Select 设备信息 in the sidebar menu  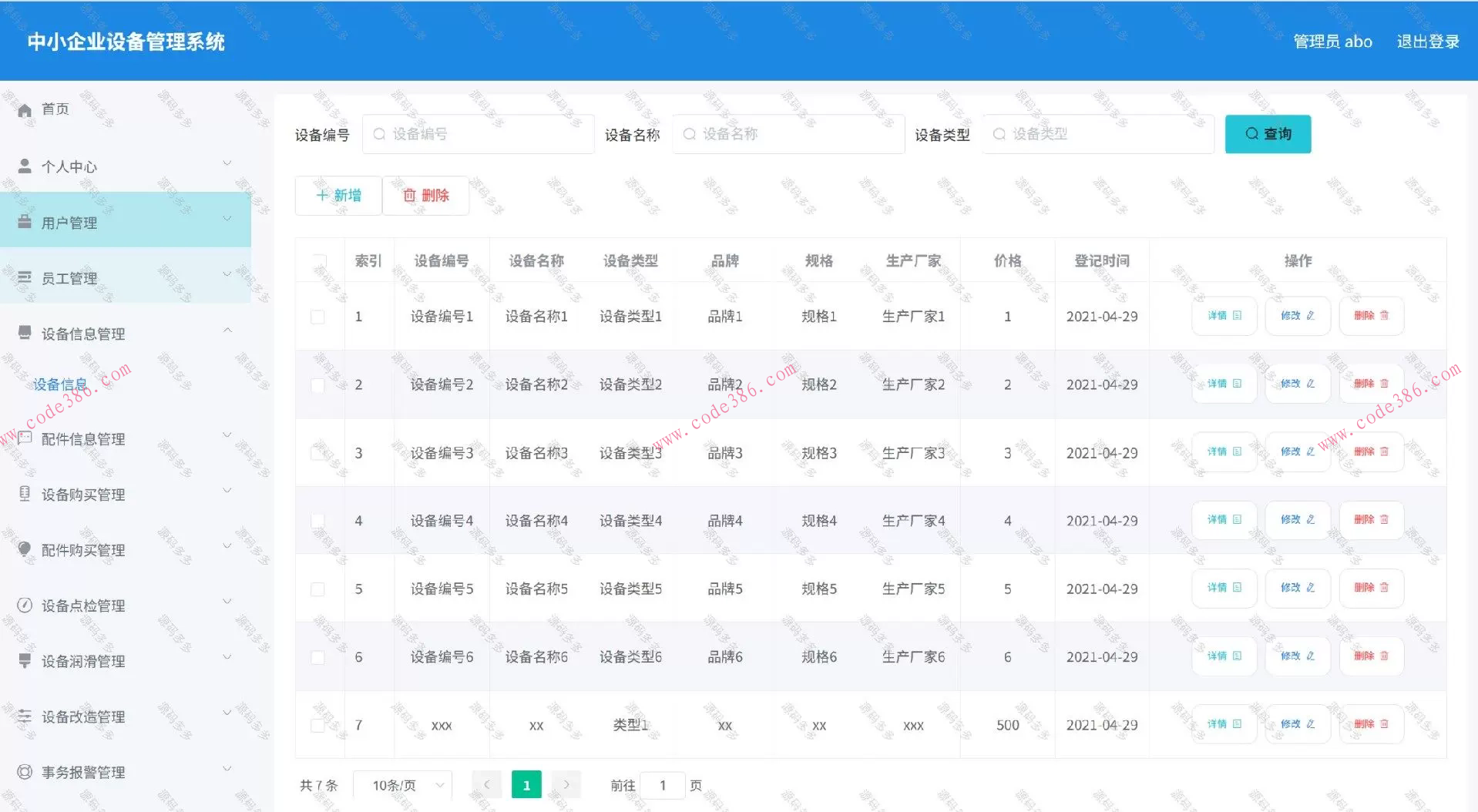pyautogui.click(x=60, y=383)
